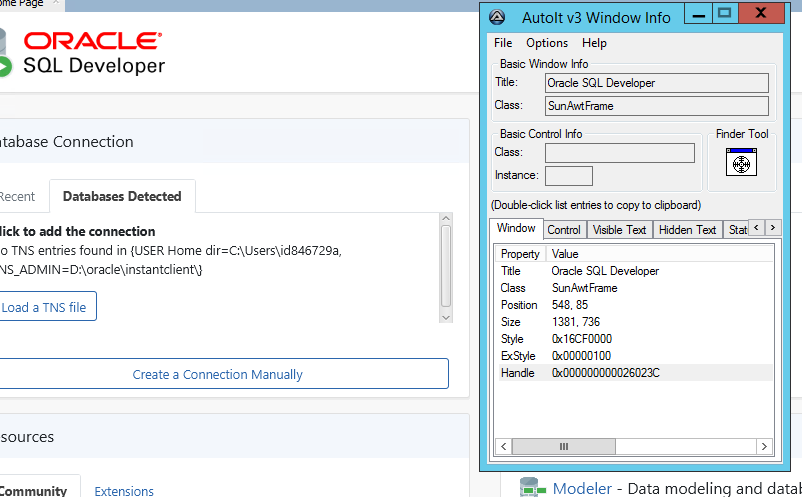The image size is (802, 497).
Task: Click the property list scroll right arrow
Action: tap(764, 446)
